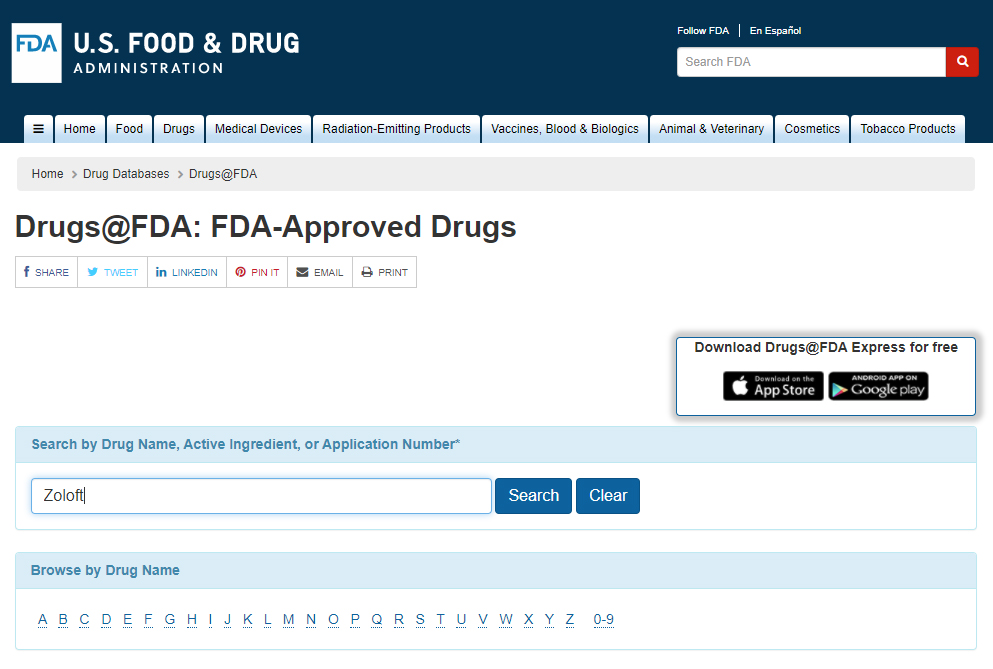Click the Follow FDA link

(x=703, y=30)
